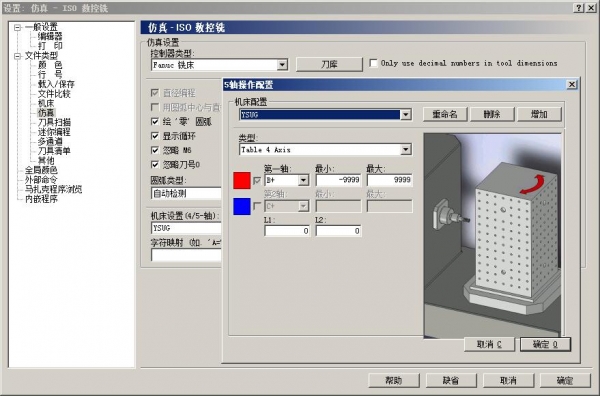Toggle the 忽略 M6 checkbox
Viewport: 600px width, 396px height.
(155, 150)
